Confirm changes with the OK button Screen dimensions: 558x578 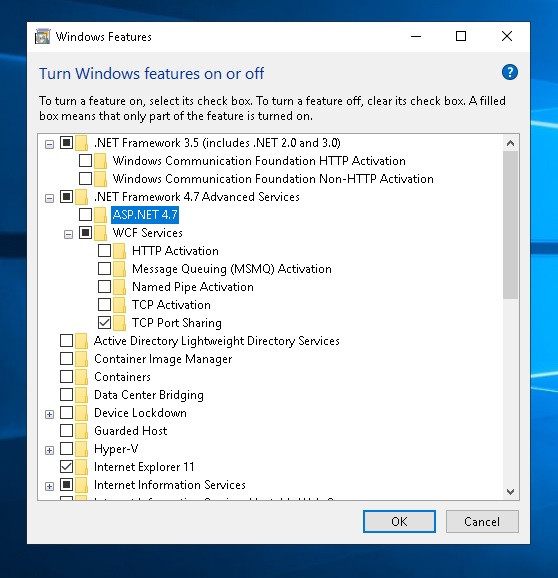(x=399, y=521)
